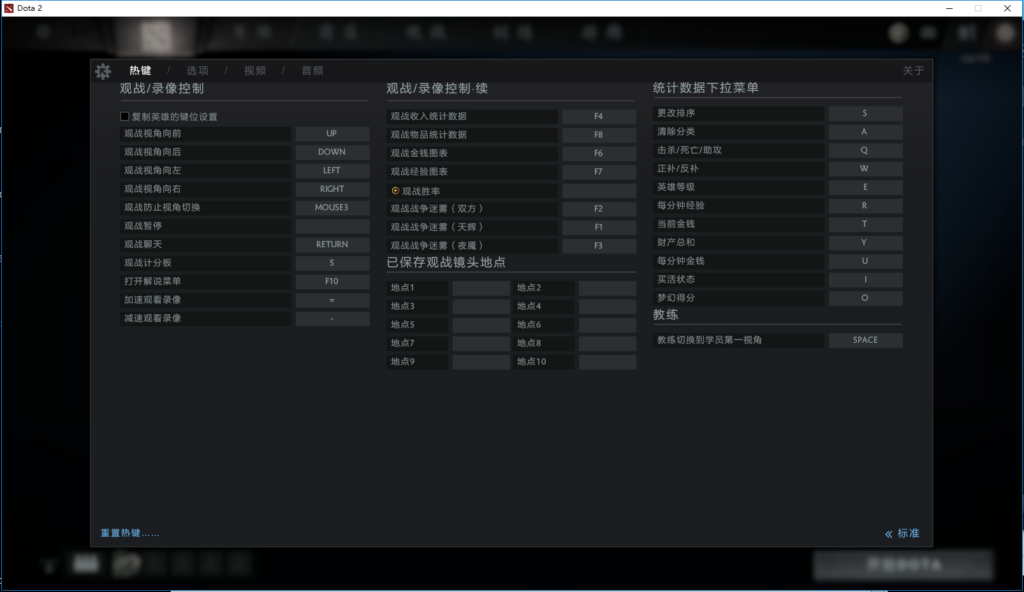The height and width of the screenshot is (592, 1024).
Task: Select the 观战胜率 radio indicator
Action: pos(395,190)
